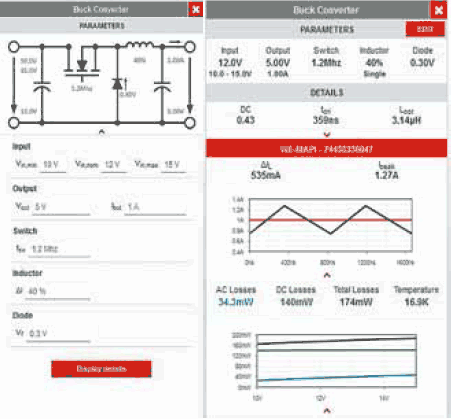
Task: Collapse the losses chart bottom chevron
Action: pyautogui.click(x=327, y=410)
